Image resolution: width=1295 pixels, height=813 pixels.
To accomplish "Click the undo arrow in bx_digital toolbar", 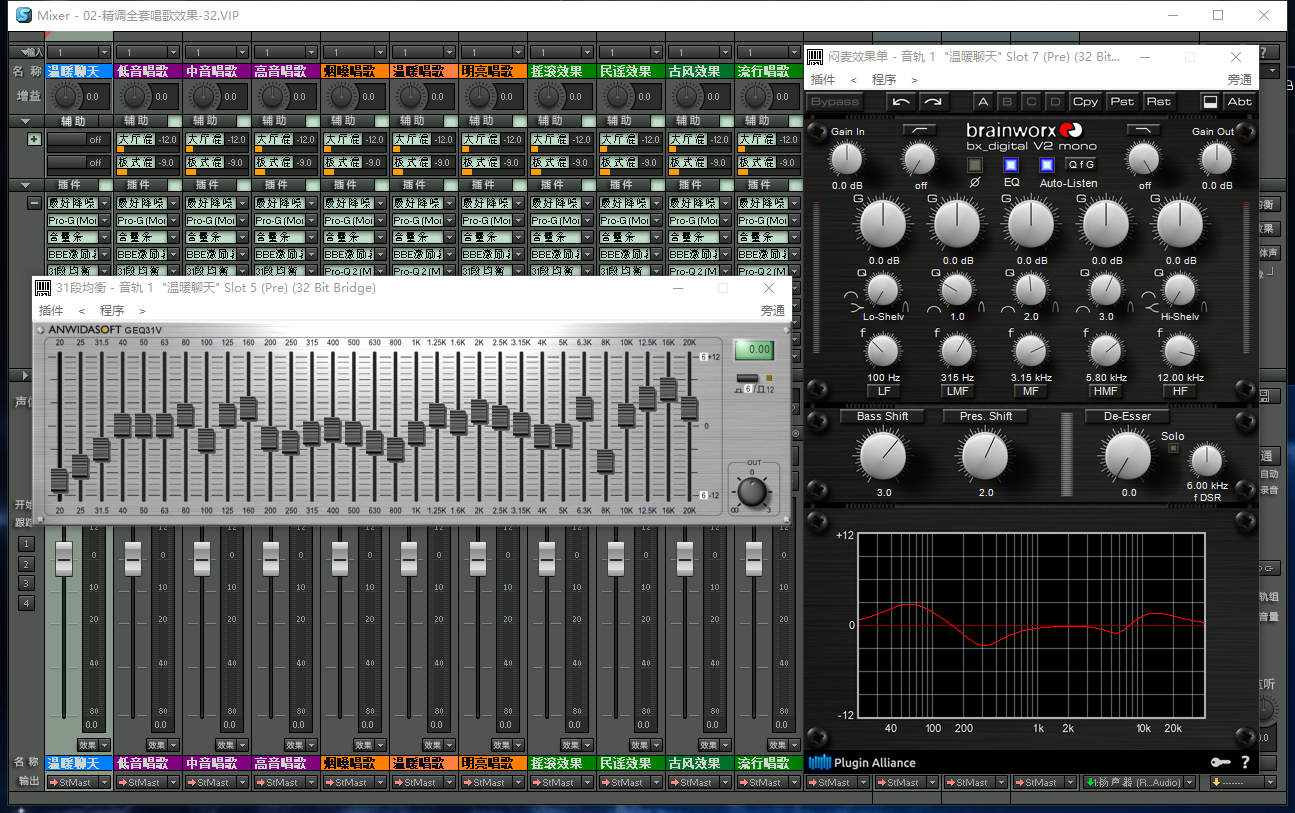I will pyautogui.click(x=902, y=101).
